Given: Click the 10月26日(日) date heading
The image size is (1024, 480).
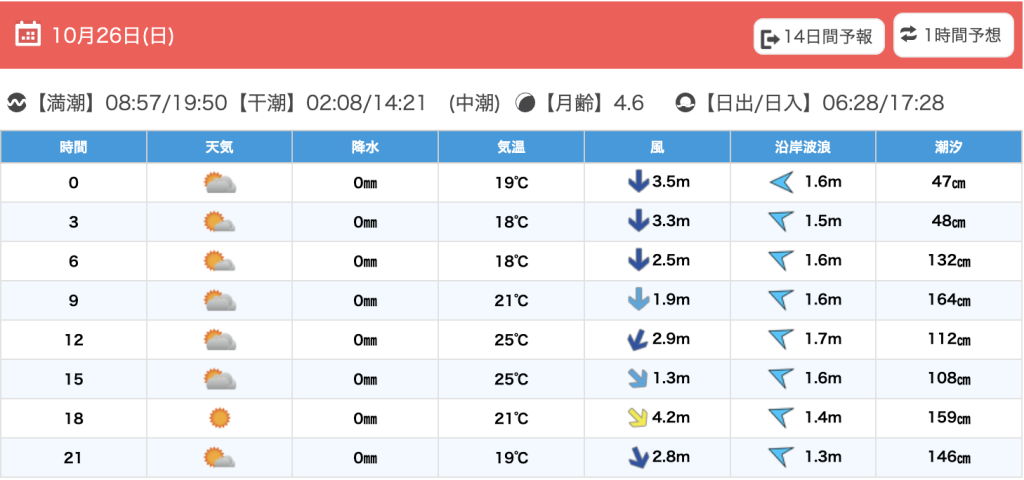Looking at the screenshot, I should coord(112,36).
